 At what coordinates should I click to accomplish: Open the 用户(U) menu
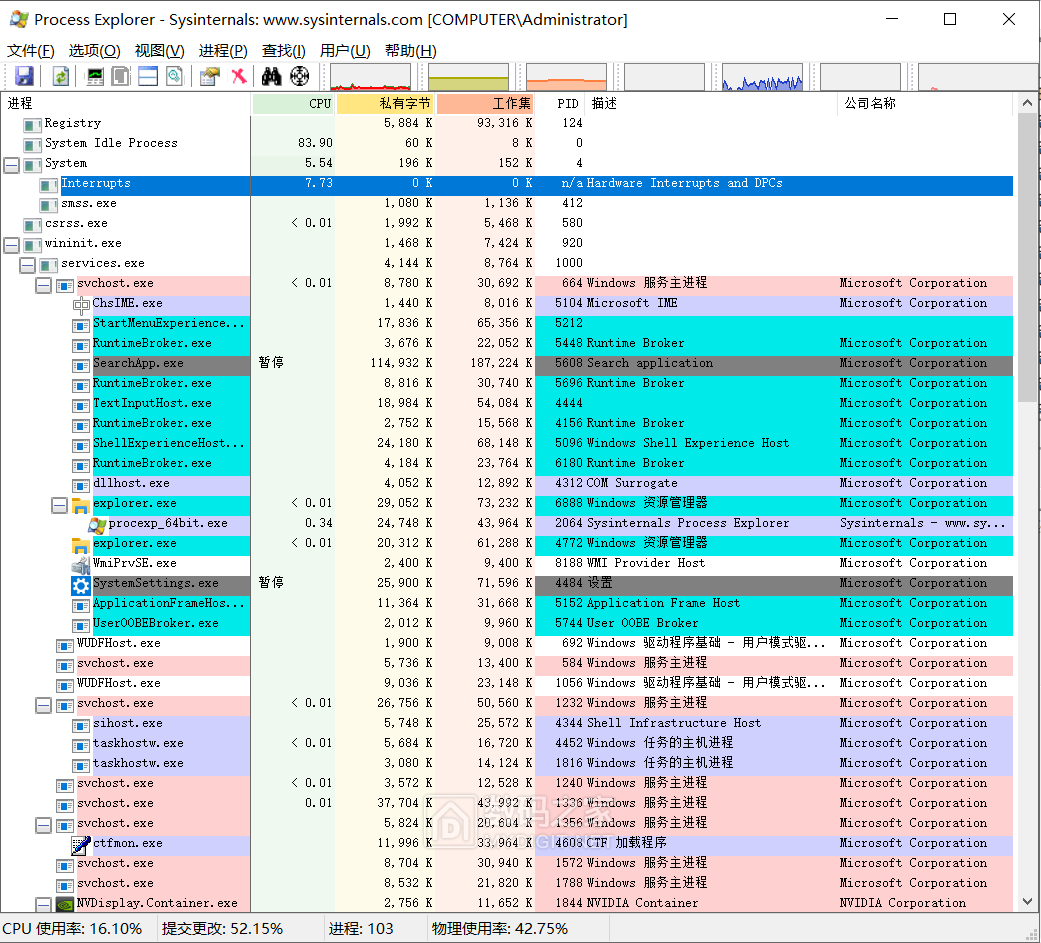[x=345, y=51]
